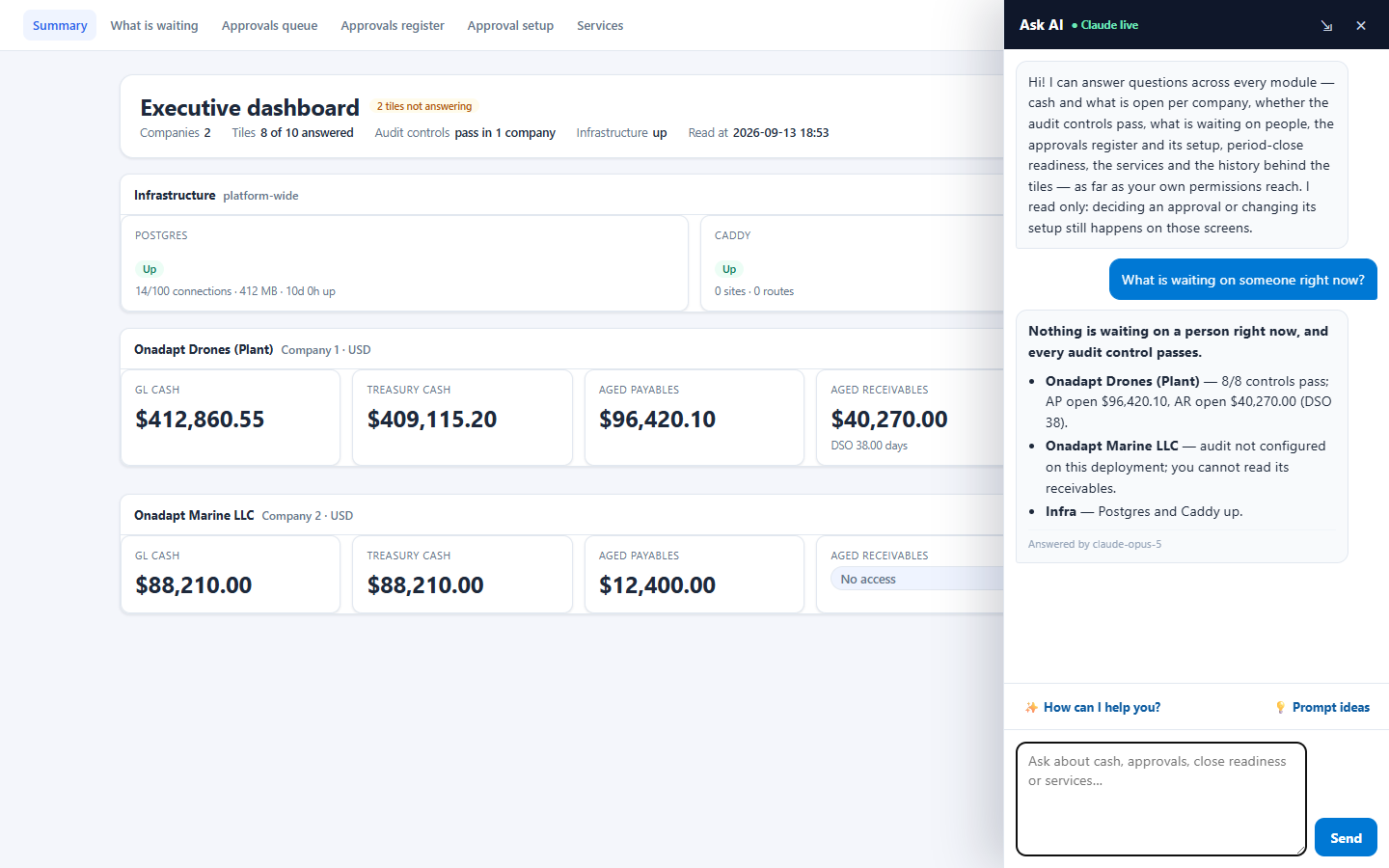This screenshot has width=1389, height=868.
Task: Click the 0 sites · 0 routes Caddy stats
Action: [x=754, y=291]
